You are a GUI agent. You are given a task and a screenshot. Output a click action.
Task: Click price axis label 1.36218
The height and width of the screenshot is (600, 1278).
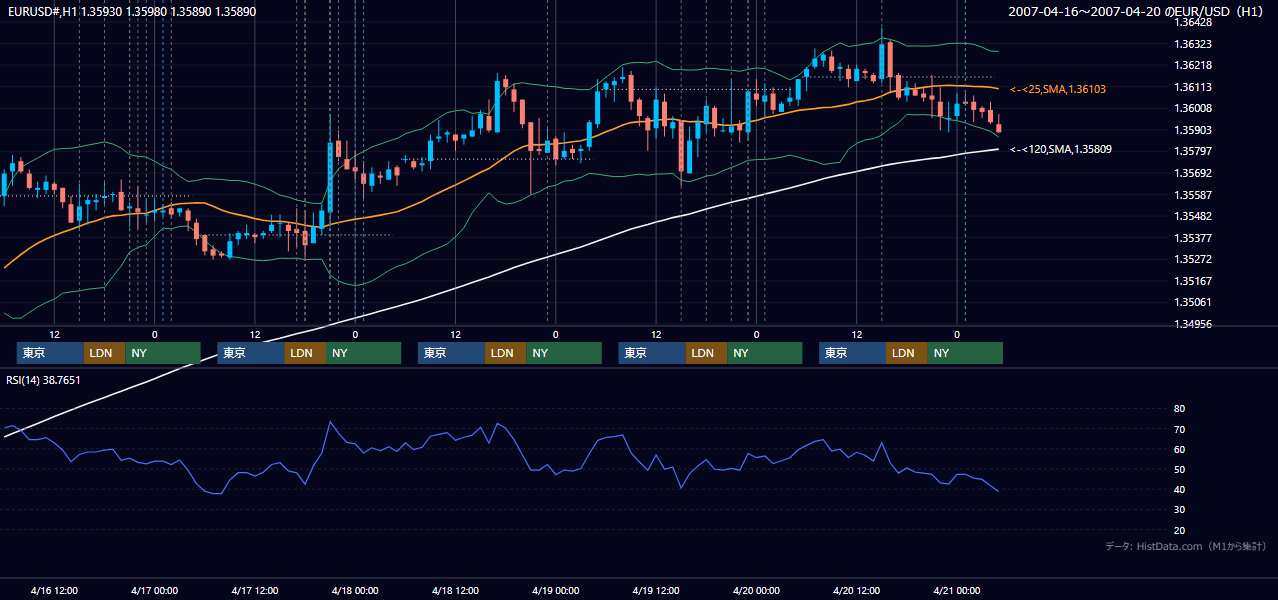pos(1192,65)
